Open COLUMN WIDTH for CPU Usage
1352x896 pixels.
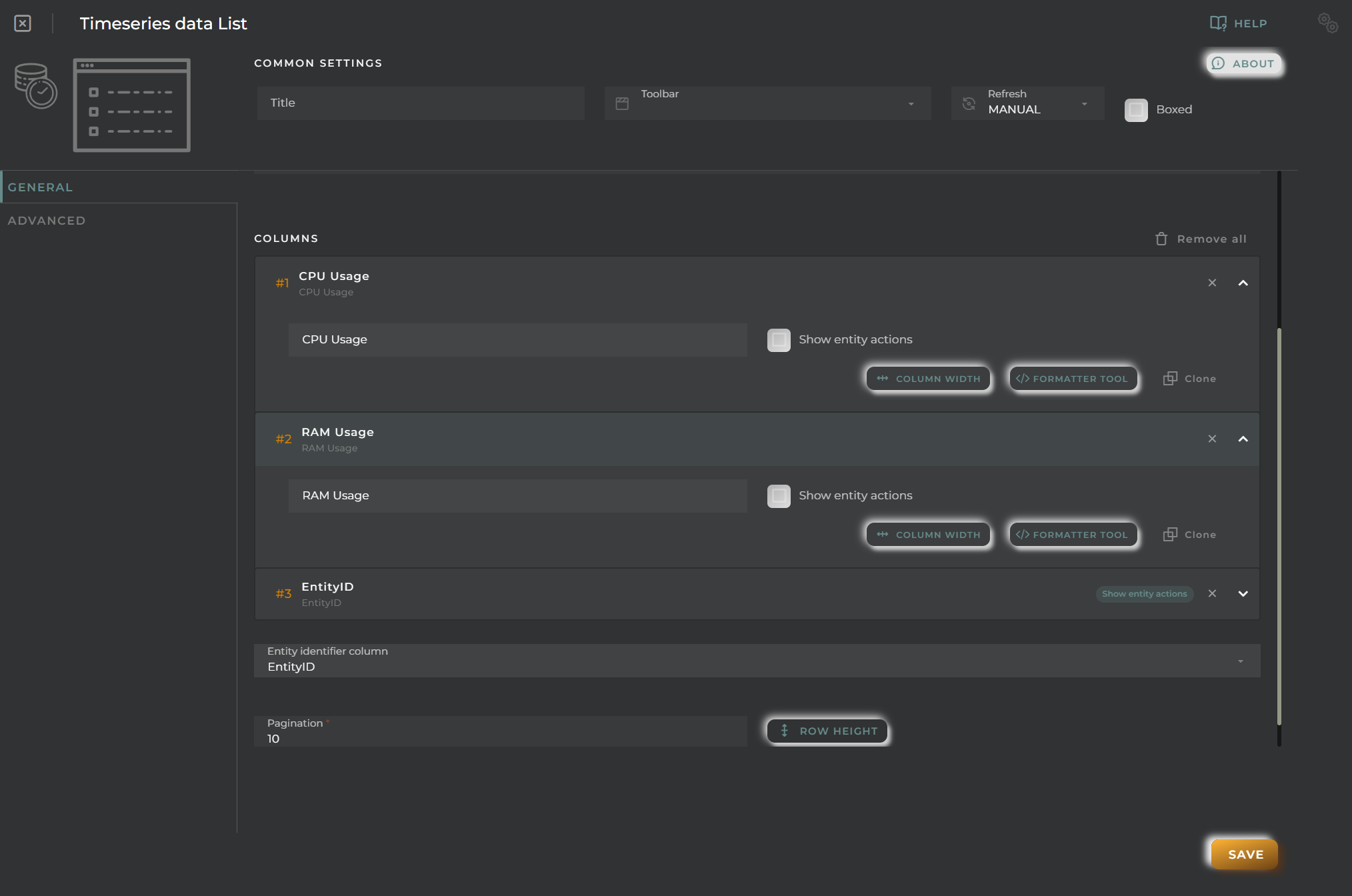[929, 379]
